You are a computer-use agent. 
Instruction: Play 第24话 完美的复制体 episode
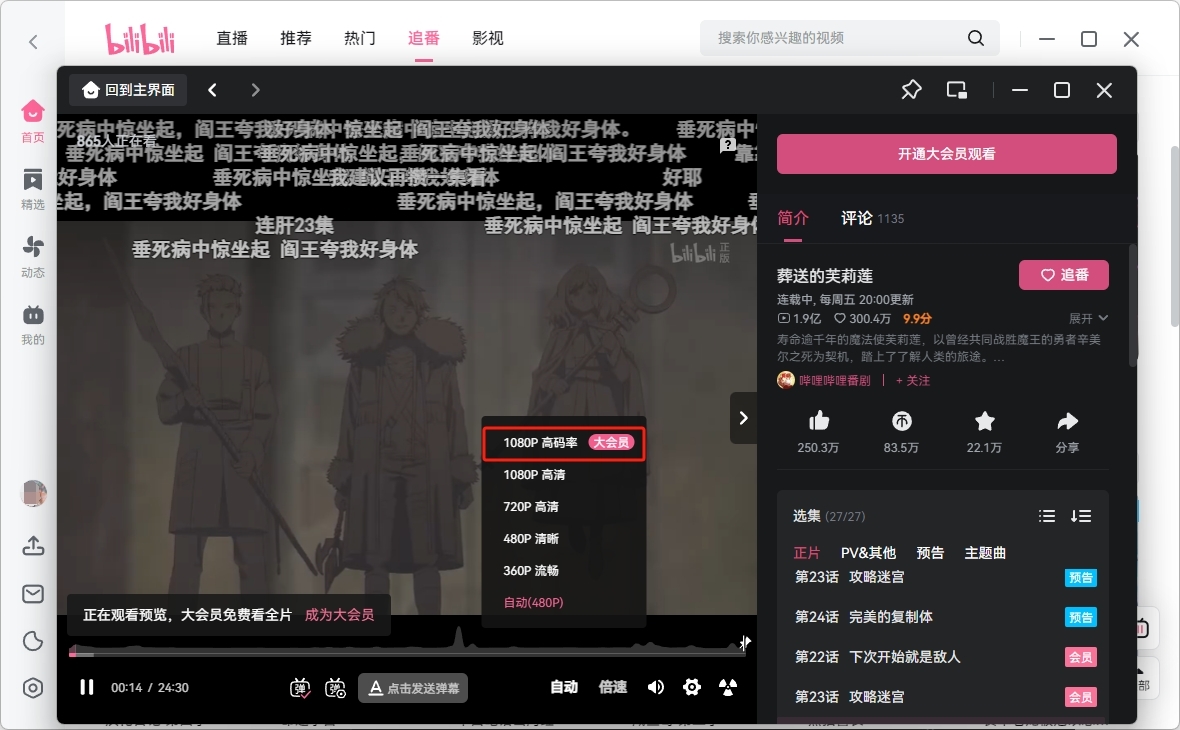(945, 617)
